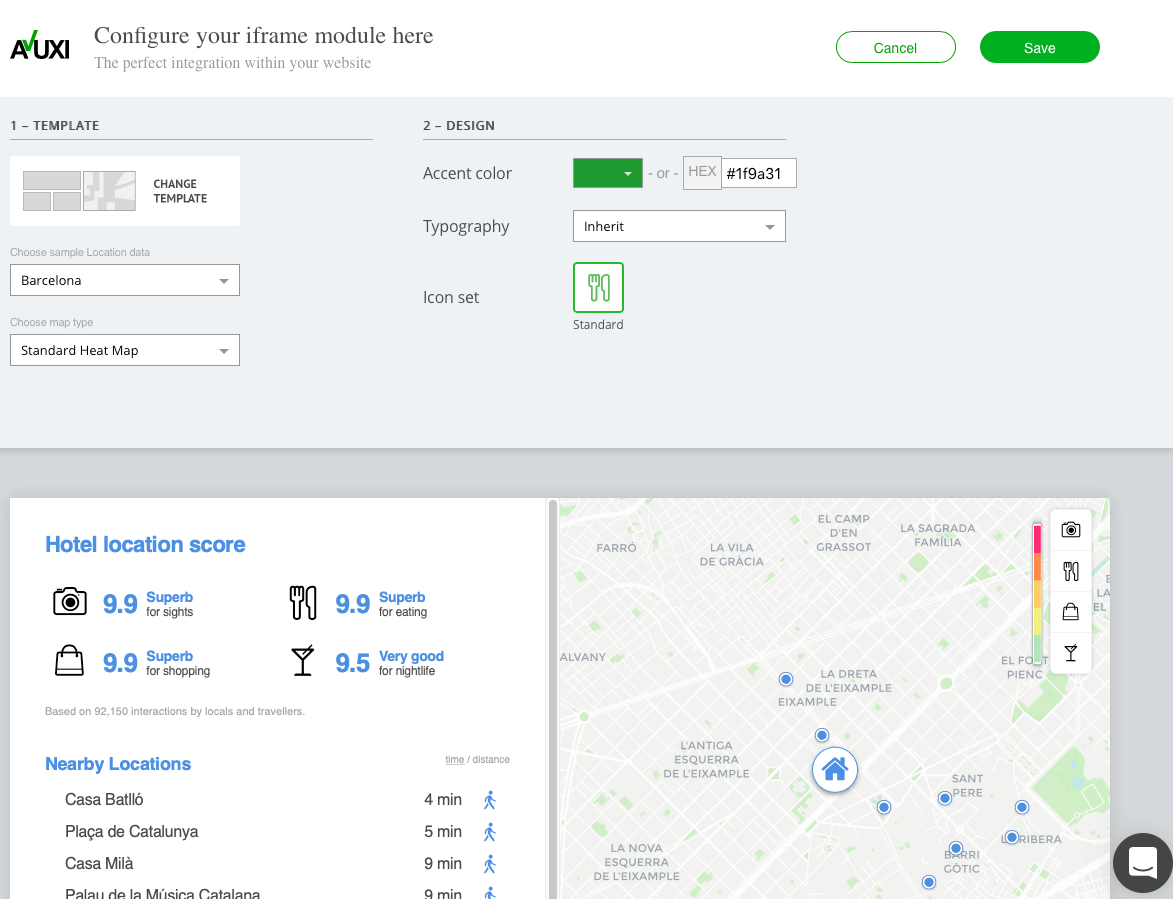Image resolution: width=1173 pixels, height=899 pixels.
Task: Select Casa Milà in the list
Action: (99, 864)
